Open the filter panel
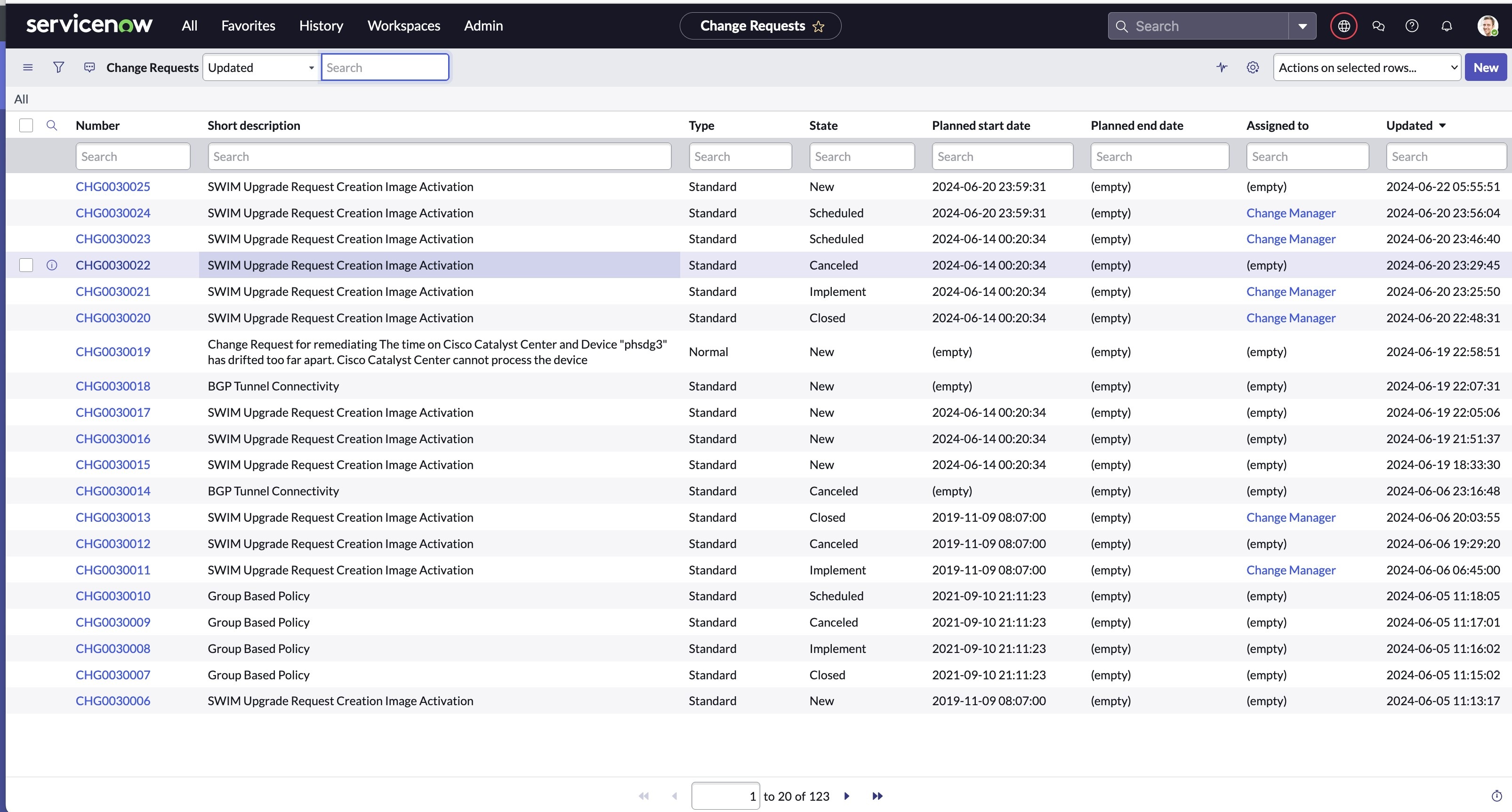The height and width of the screenshot is (812, 1512). [59, 67]
